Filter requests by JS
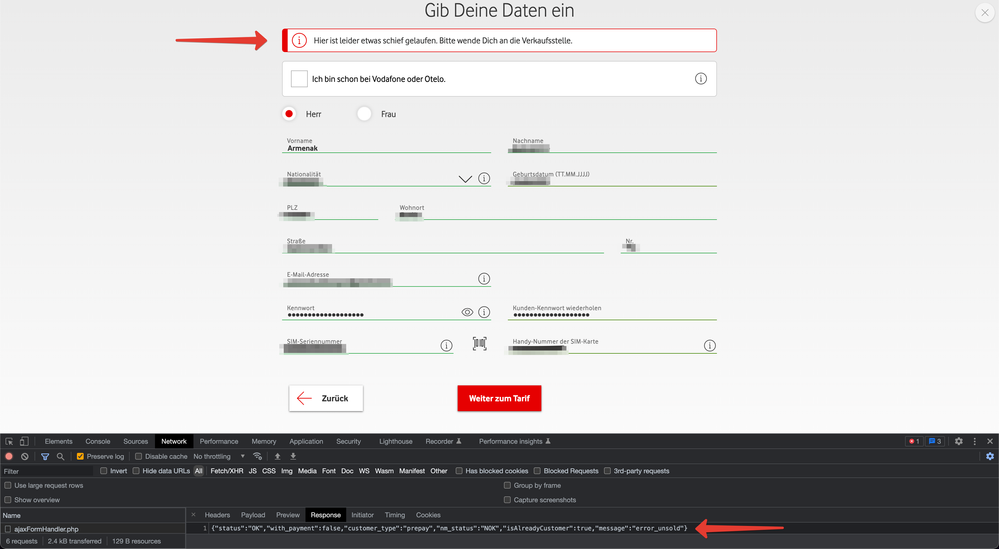This screenshot has width=999, height=549. [x=253, y=471]
